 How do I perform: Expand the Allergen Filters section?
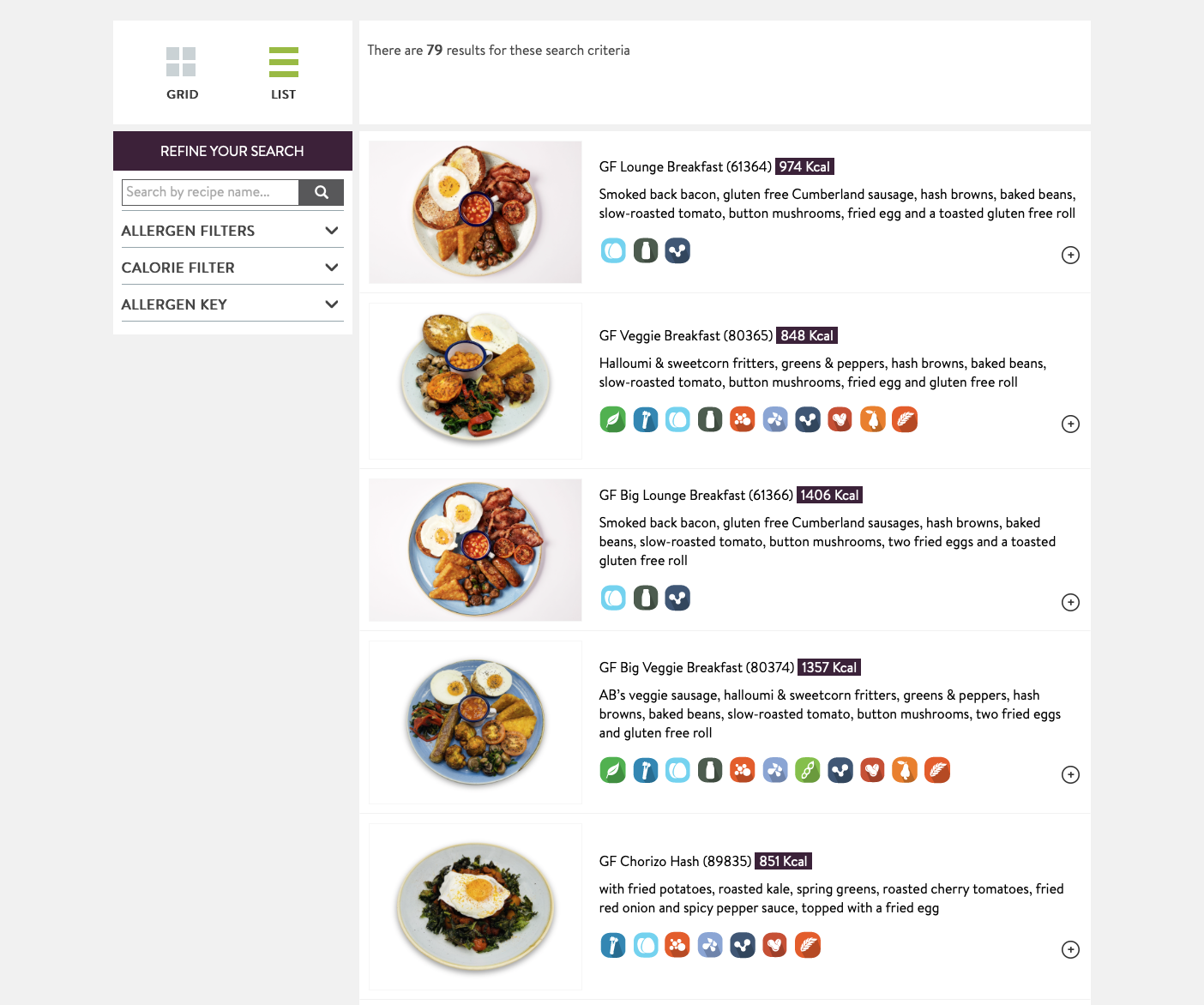click(x=232, y=231)
